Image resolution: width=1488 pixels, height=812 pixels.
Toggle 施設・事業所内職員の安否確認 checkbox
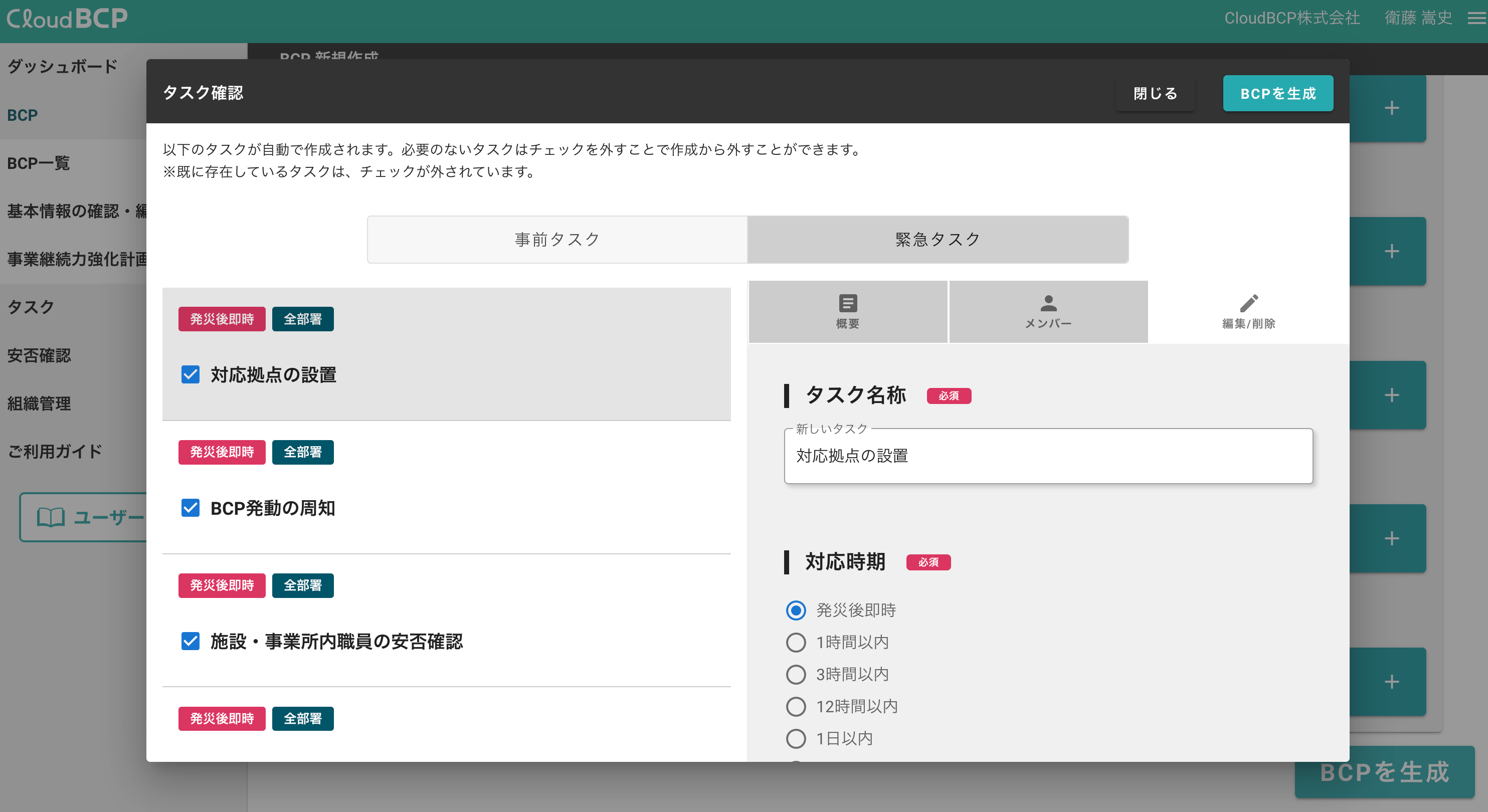(190, 641)
